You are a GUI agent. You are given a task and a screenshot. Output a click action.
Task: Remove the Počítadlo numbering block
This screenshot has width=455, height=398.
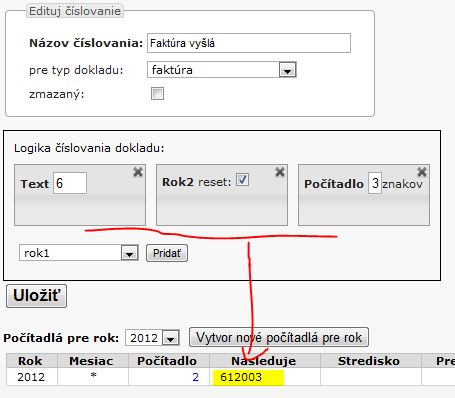(x=422, y=172)
